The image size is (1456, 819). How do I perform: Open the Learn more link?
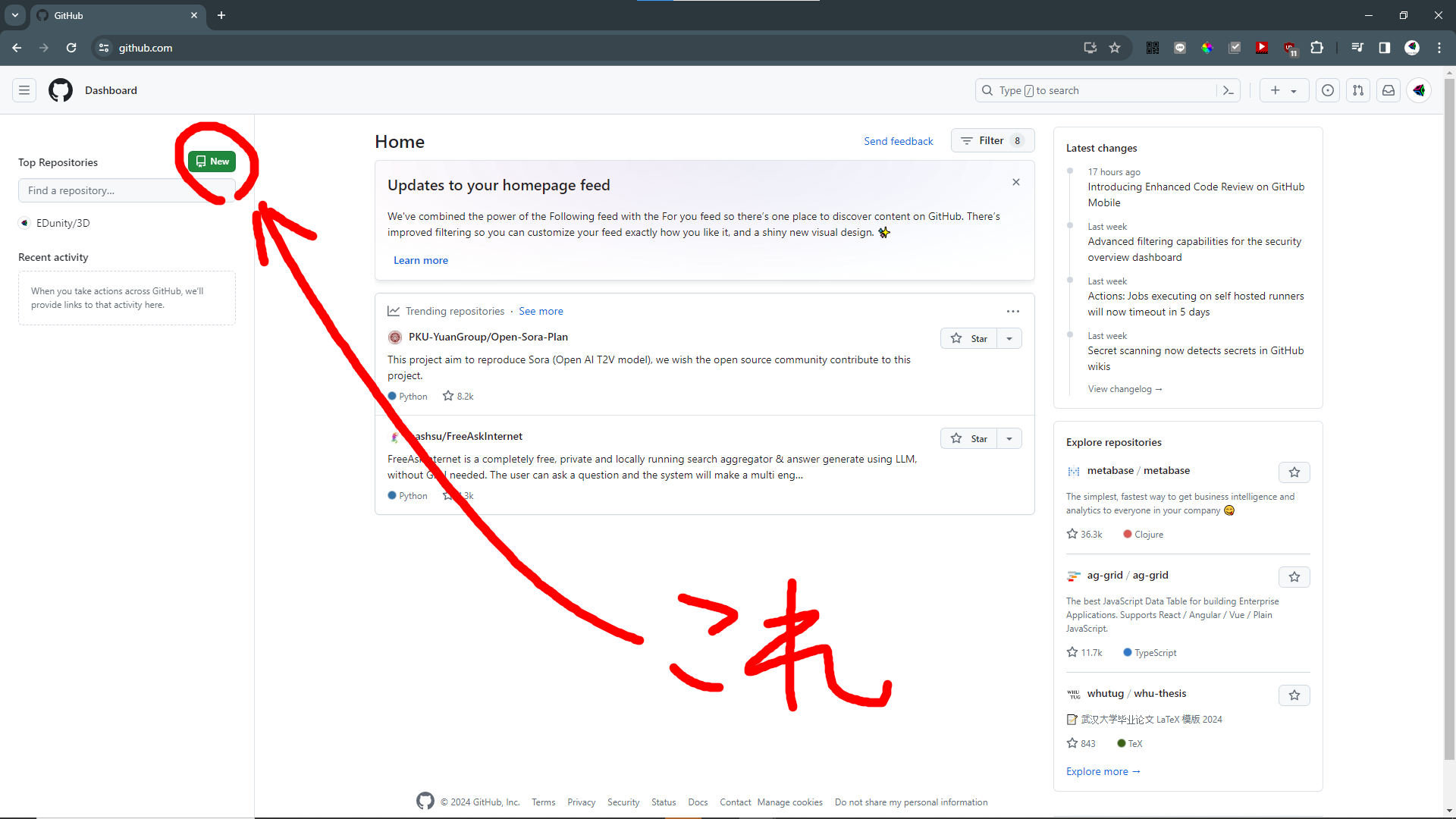421,260
